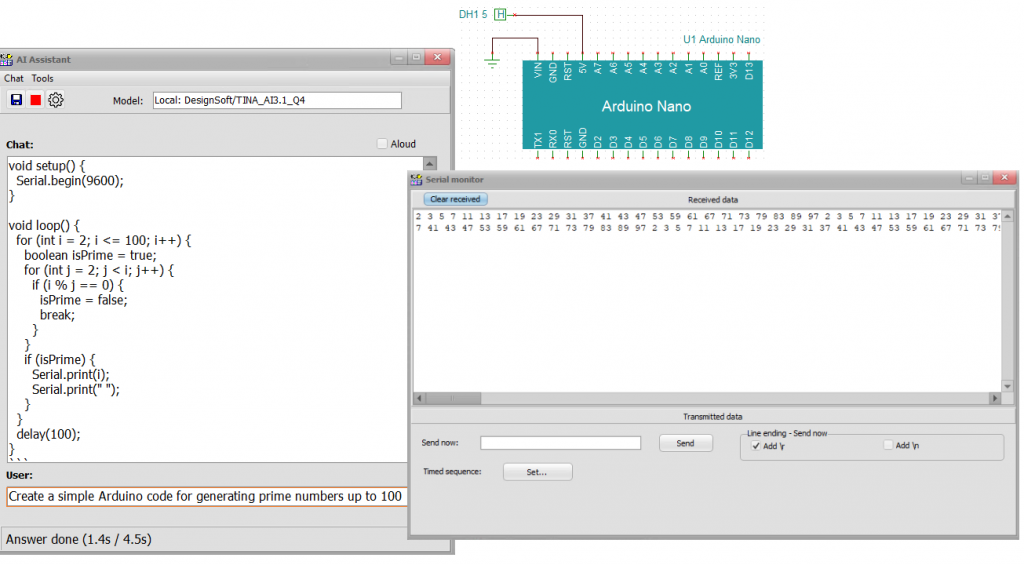This screenshot has height=565, width=1024.
Task: Click the D12 pin on Arduino Nano
Action: point(749,138)
